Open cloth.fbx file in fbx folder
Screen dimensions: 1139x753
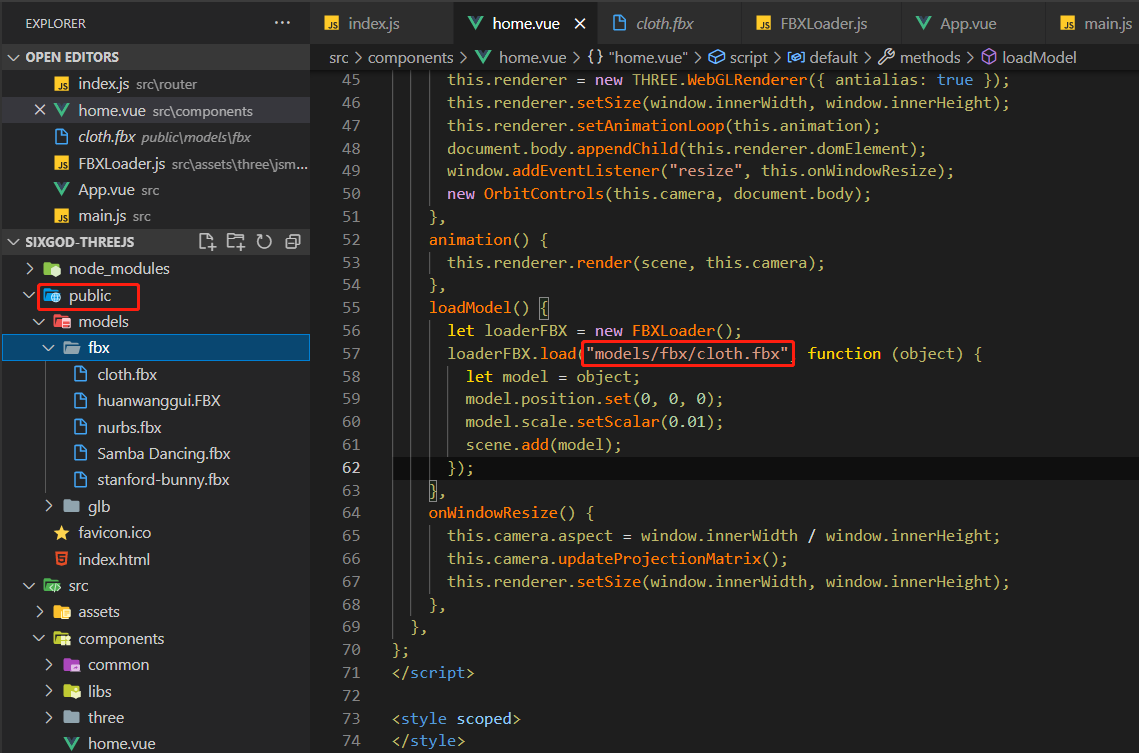[x=155, y=375]
